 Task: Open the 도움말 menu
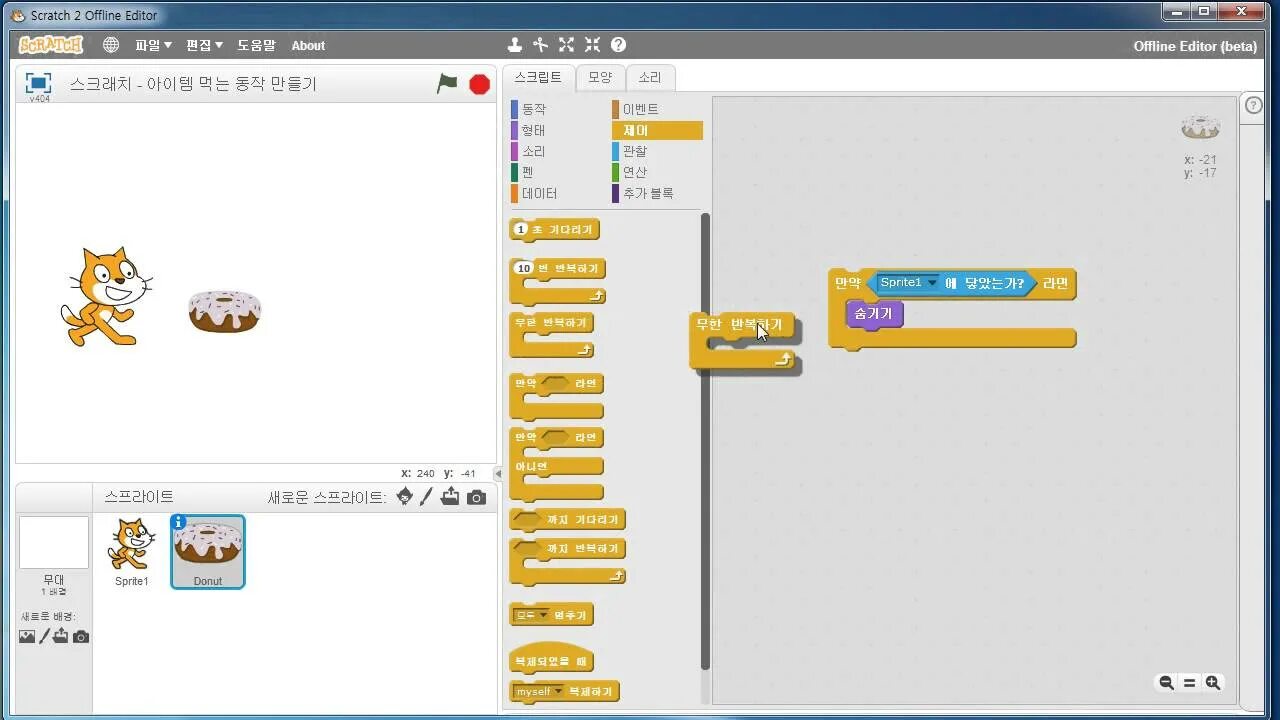click(256, 45)
